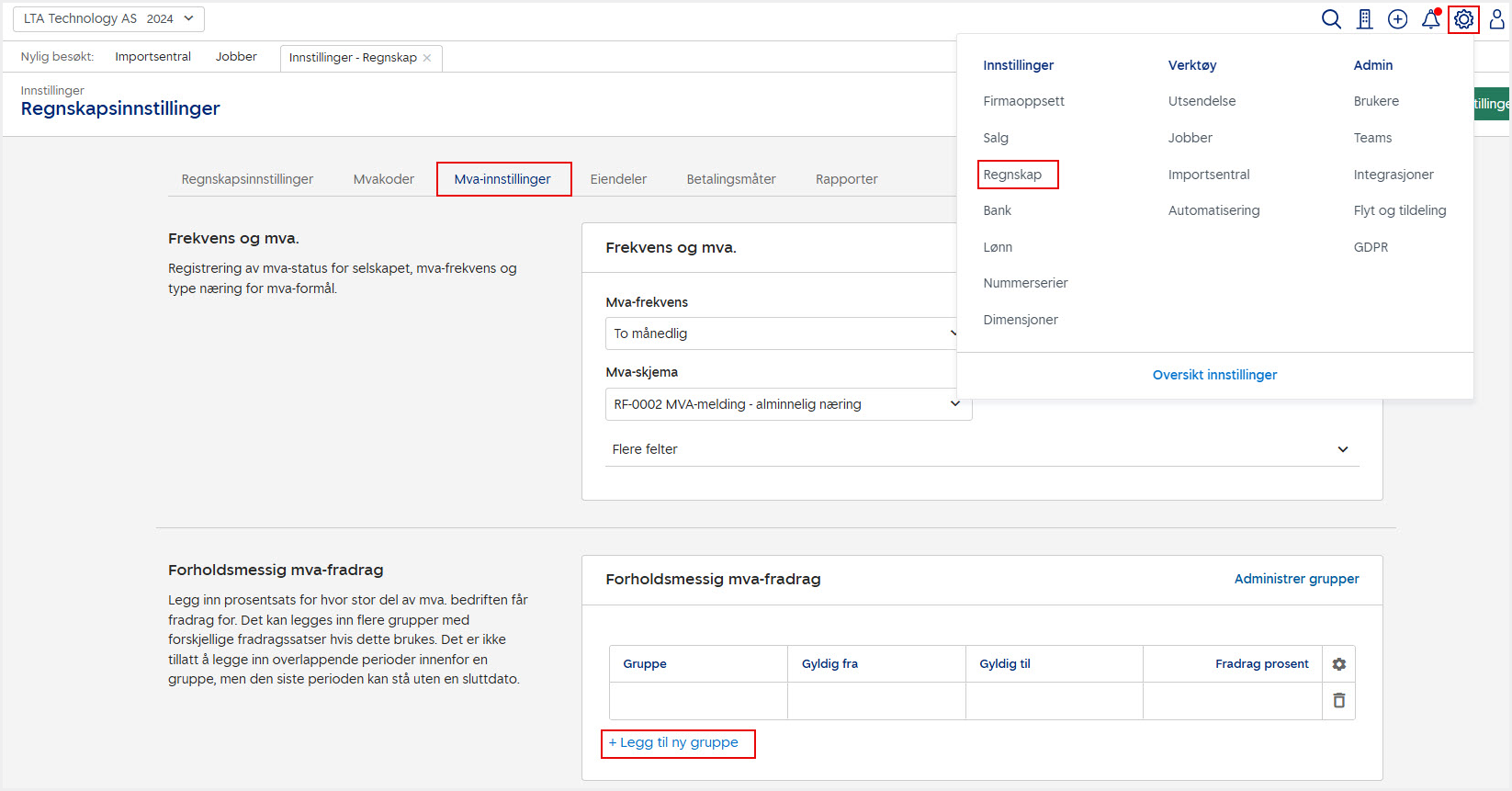The height and width of the screenshot is (791, 1512).
Task: Click the search magnifier icon
Action: [1331, 19]
